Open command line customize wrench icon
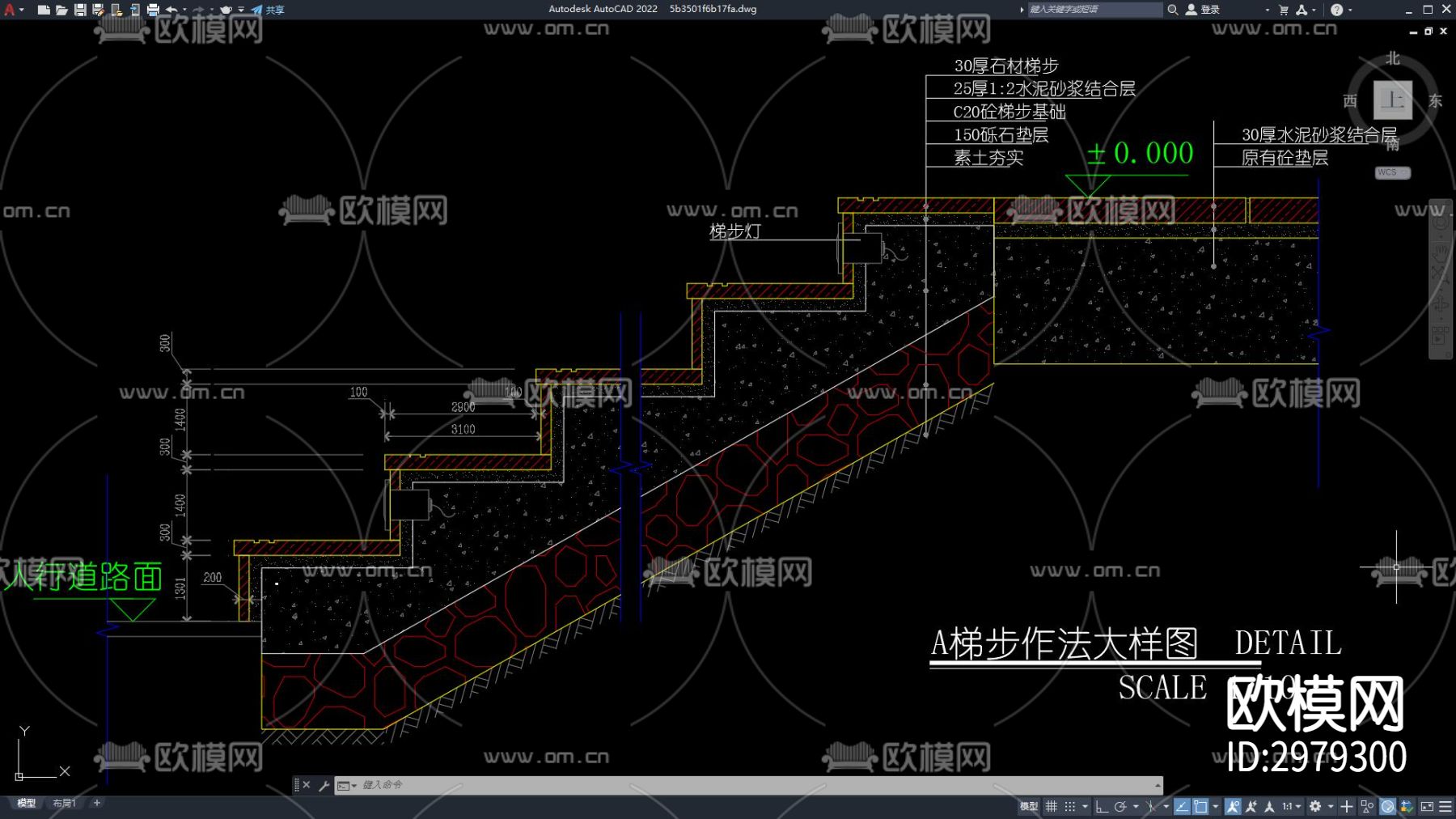This screenshot has height=819, width=1456. 324,785
